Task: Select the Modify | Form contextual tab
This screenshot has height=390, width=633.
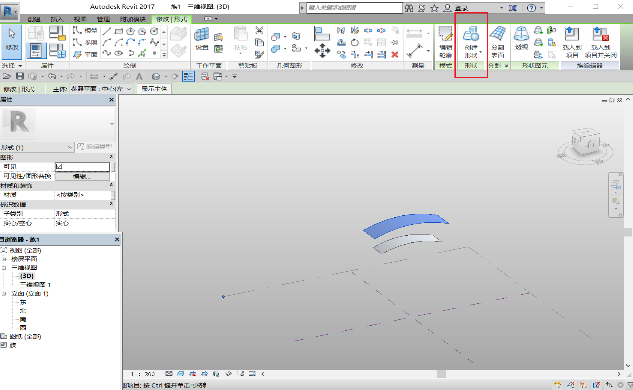Action: [172, 19]
